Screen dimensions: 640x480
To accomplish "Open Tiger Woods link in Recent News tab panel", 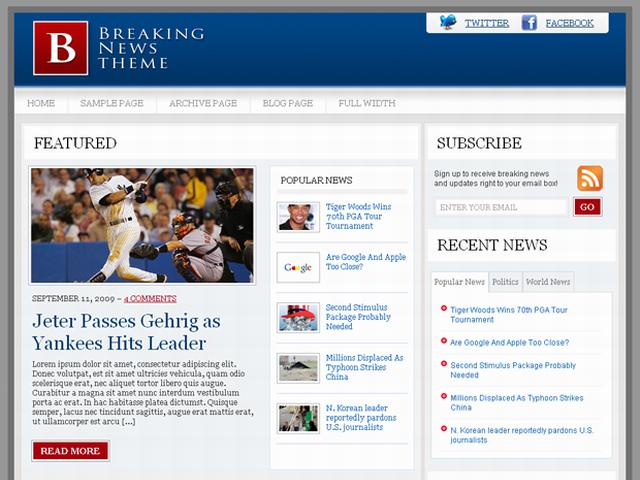I will pyautogui.click(x=509, y=315).
